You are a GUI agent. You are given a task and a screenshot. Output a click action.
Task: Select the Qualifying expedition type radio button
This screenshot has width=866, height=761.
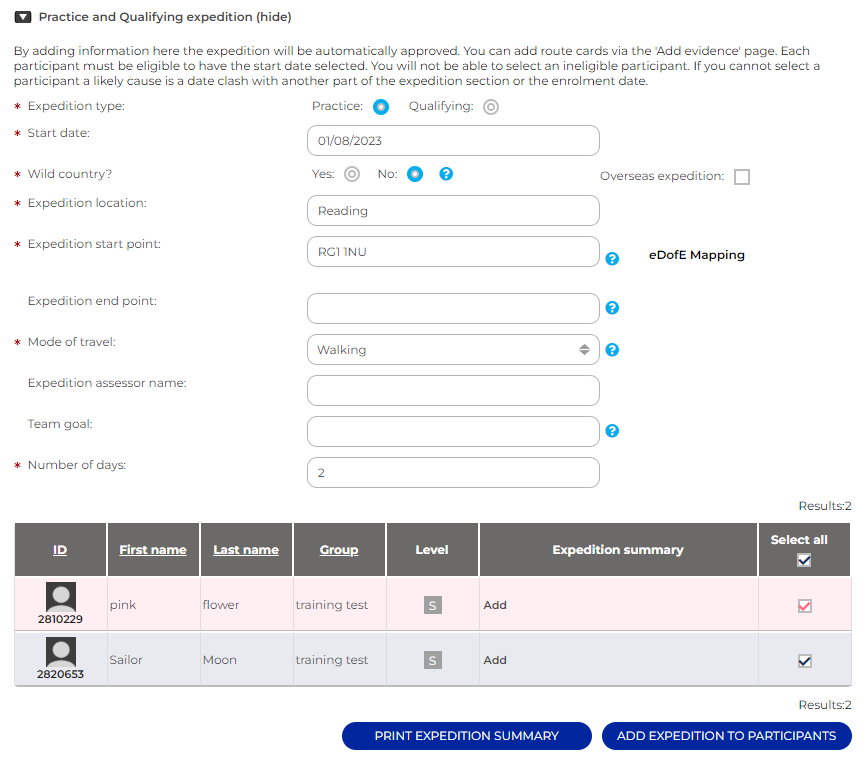(490, 106)
